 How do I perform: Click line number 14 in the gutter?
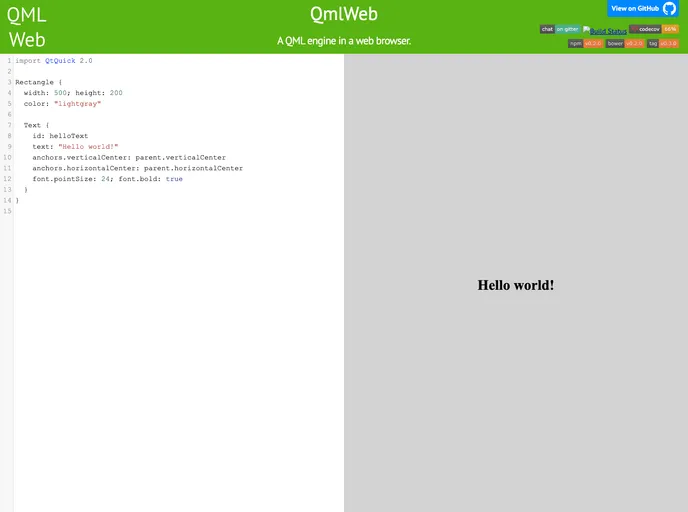click(7, 201)
